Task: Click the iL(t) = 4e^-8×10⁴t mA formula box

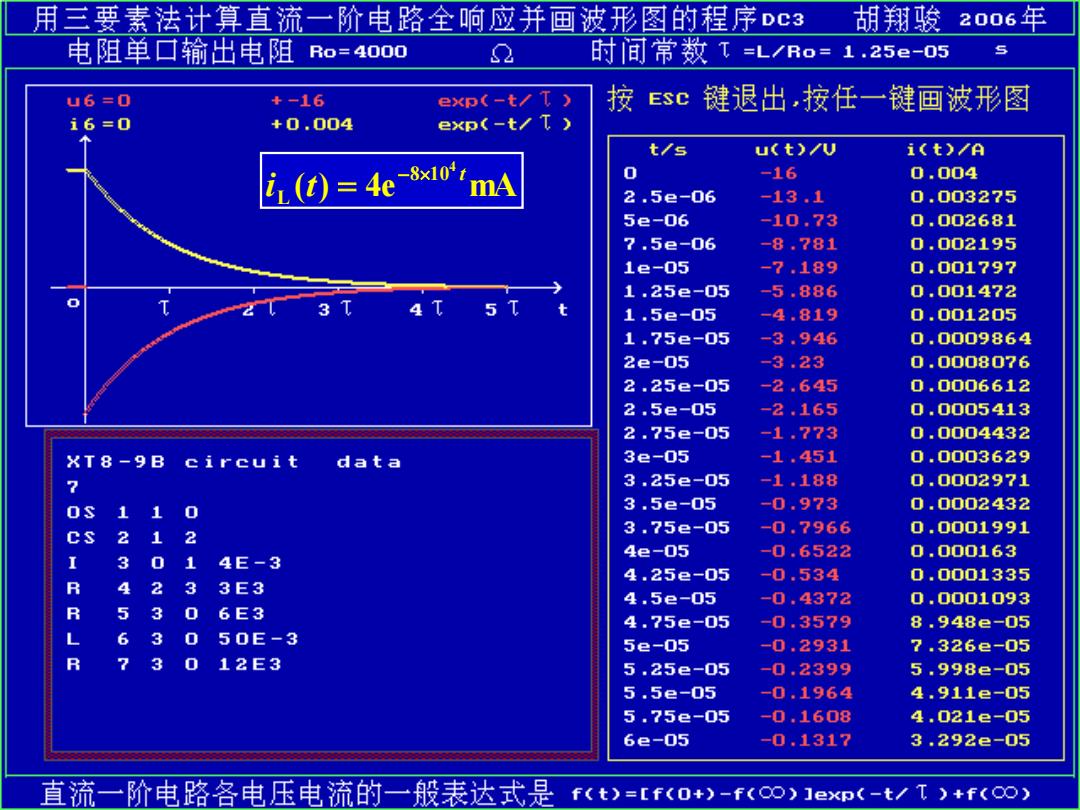Action: 392,180
